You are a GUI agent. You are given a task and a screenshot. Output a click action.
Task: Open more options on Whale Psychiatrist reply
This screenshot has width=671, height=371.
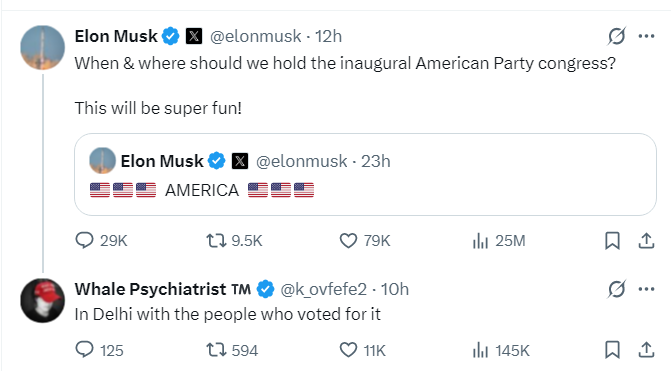(x=646, y=289)
